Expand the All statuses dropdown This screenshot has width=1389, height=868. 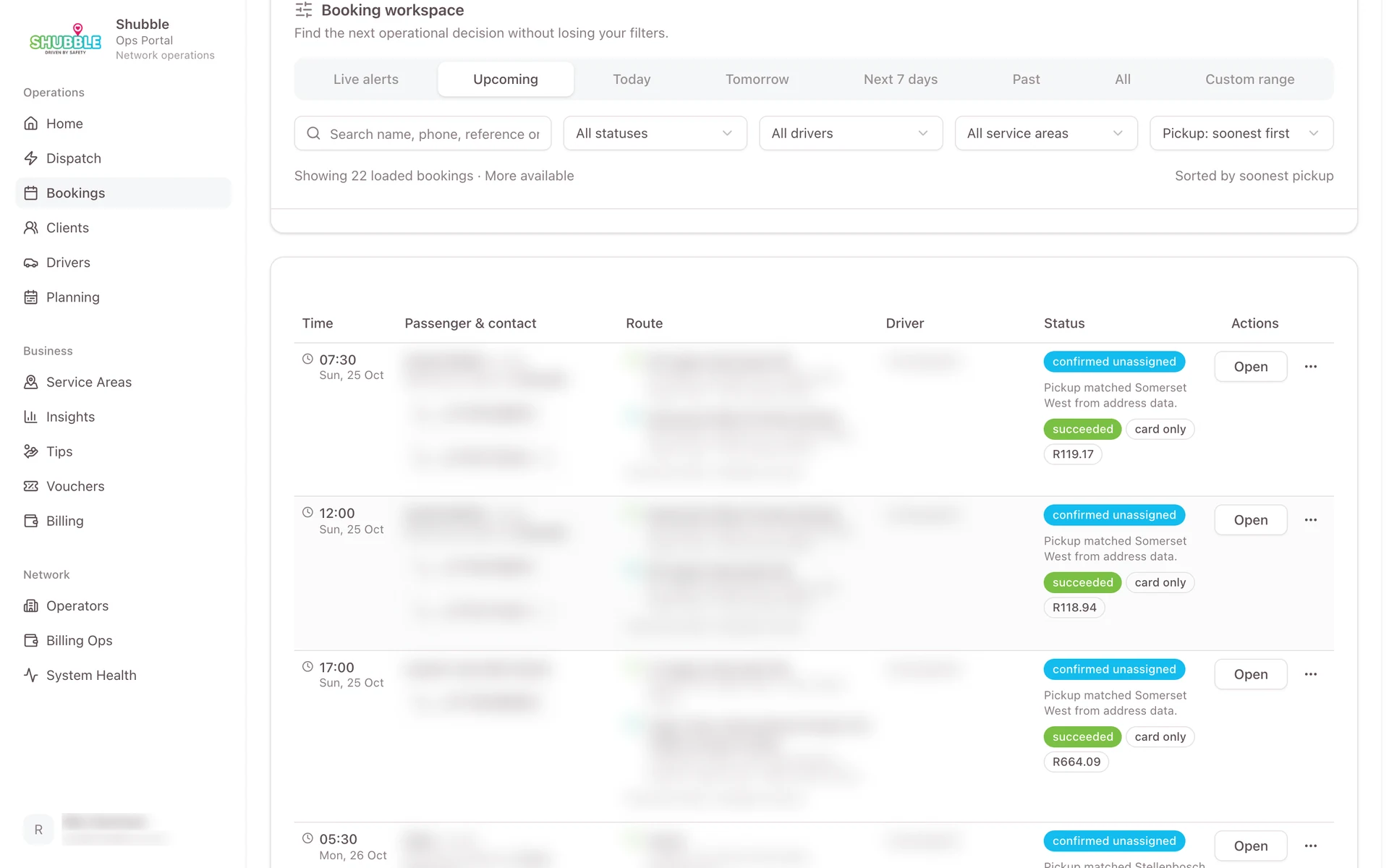pos(655,133)
